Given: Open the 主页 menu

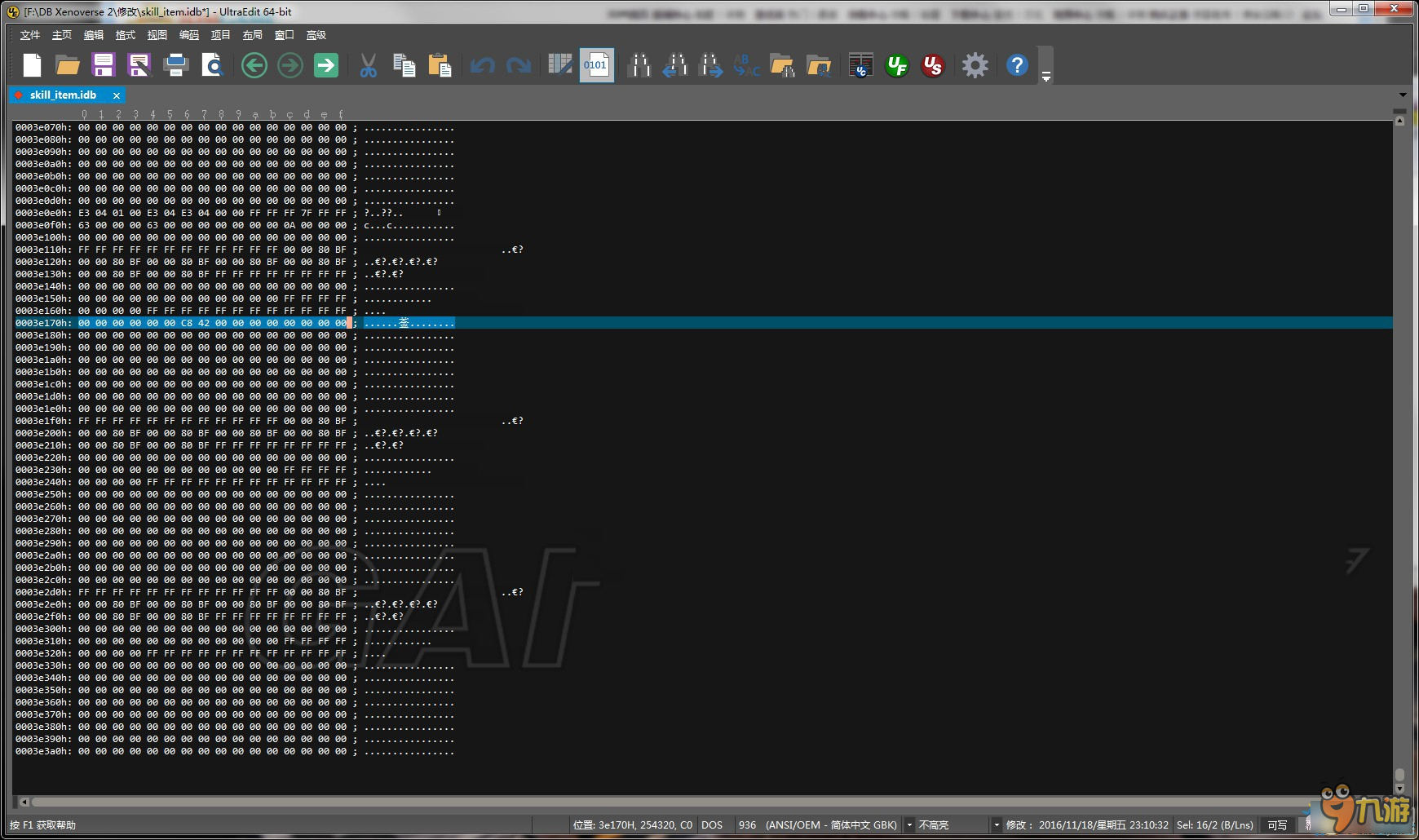Looking at the screenshot, I should click(x=62, y=35).
